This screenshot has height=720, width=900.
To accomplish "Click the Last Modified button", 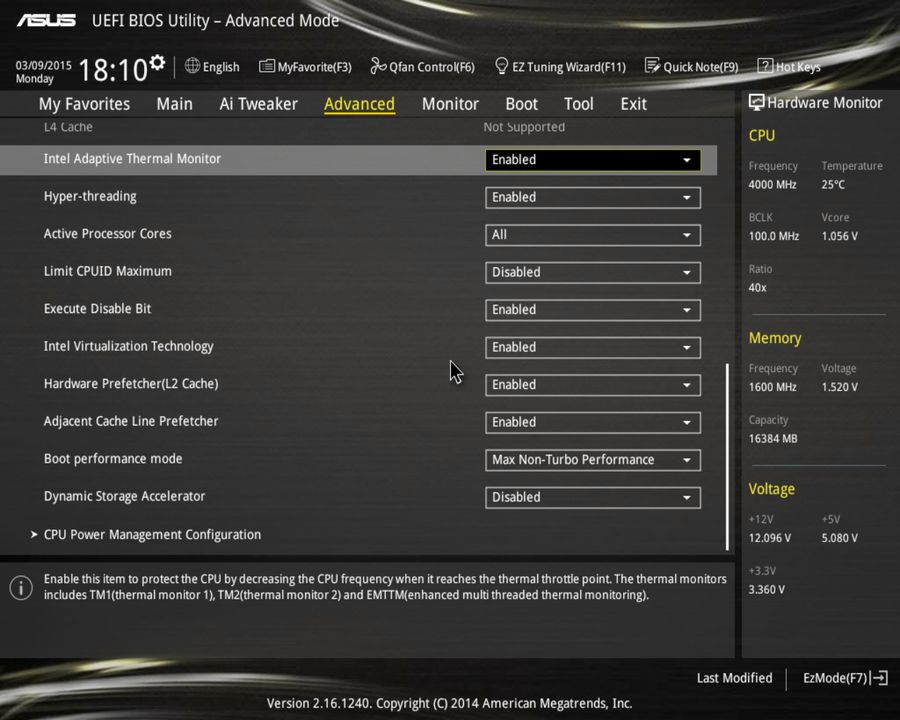I will tap(734, 678).
